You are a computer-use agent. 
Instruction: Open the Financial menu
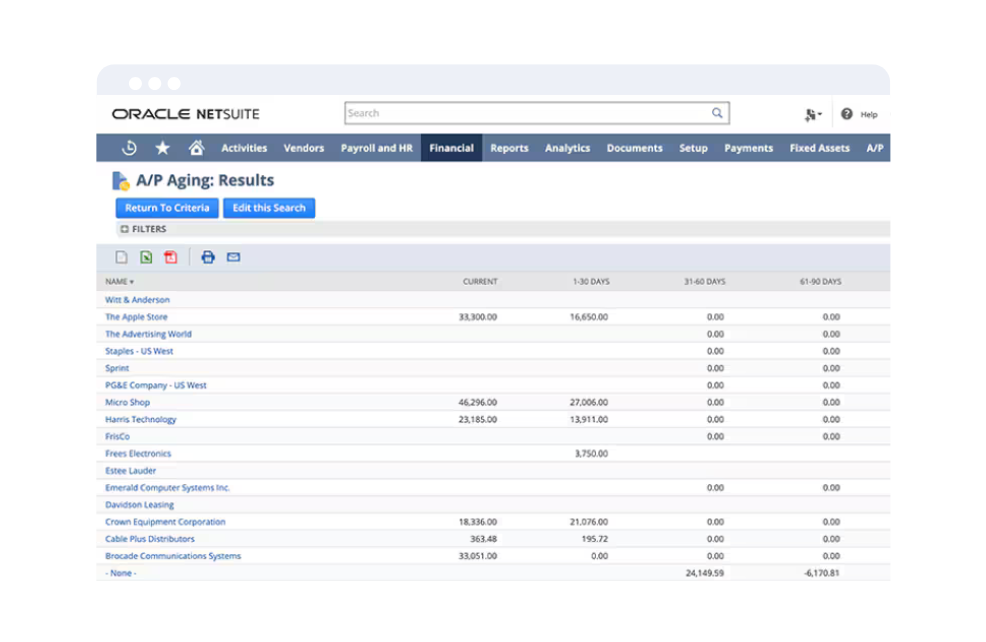pyautogui.click(x=451, y=148)
